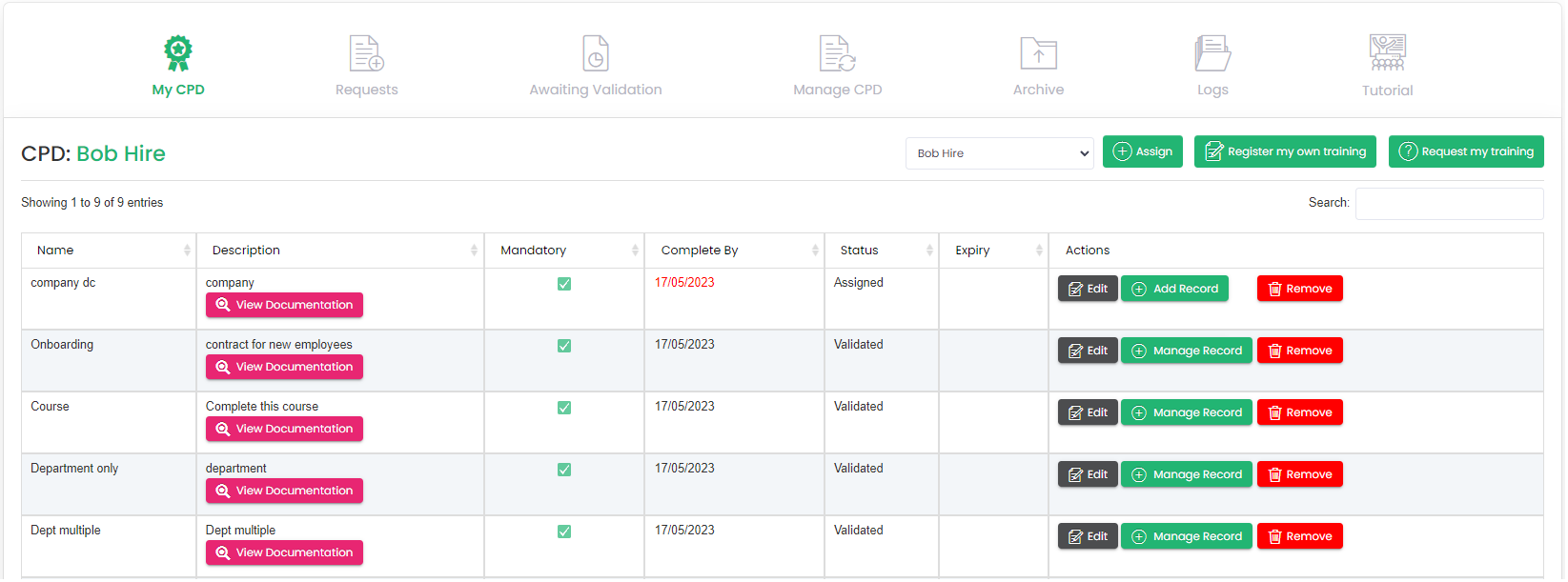Remove the Course training entry
The image size is (1568, 582).
tap(1299, 412)
